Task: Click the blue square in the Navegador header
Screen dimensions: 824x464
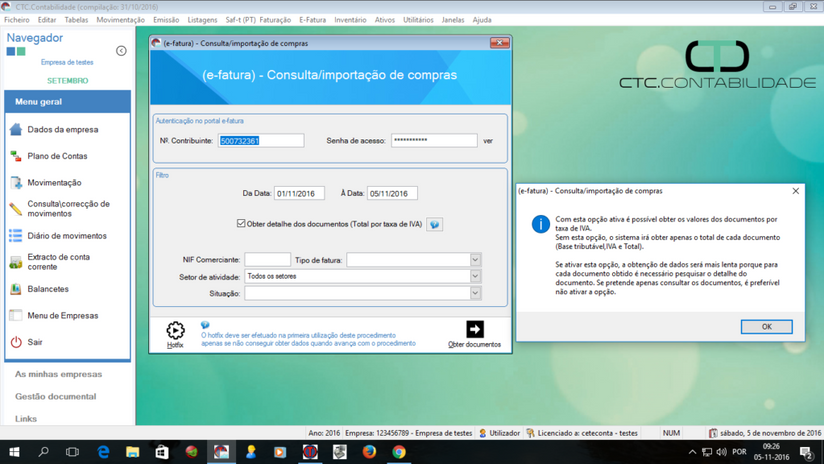Action: (11, 51)
